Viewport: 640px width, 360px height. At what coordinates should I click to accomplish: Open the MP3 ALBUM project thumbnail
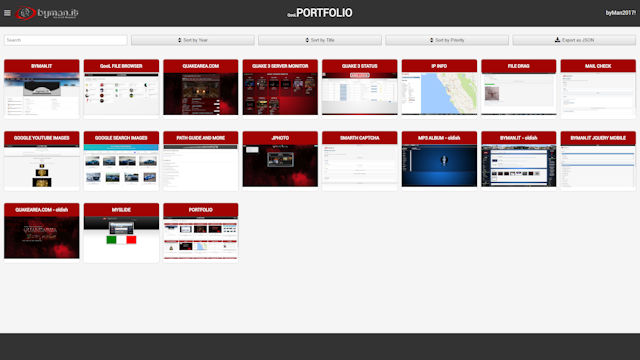439,166
